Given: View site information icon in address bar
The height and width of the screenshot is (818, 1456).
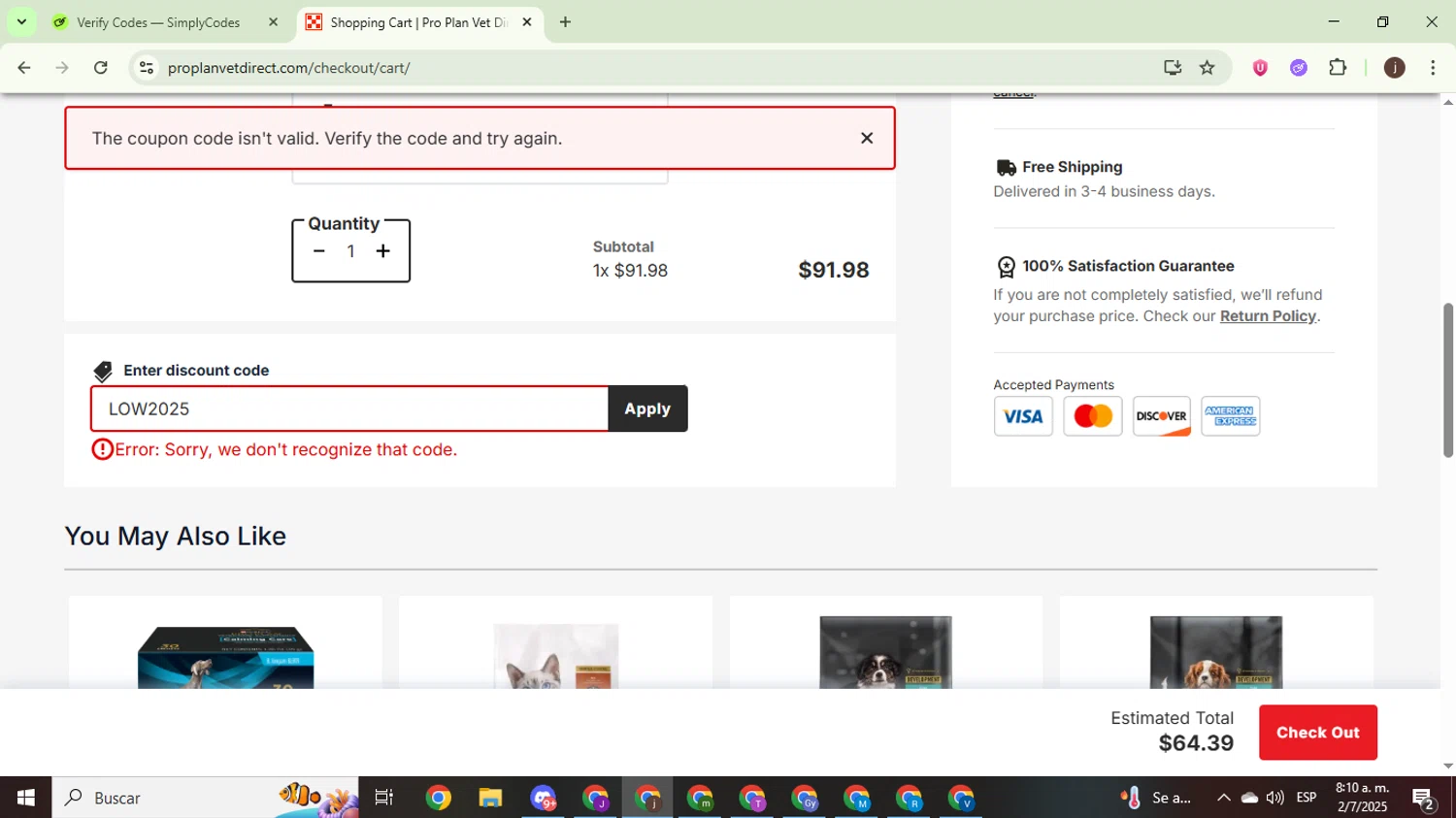Looking at the screenshot, I should tap(147, 68).
